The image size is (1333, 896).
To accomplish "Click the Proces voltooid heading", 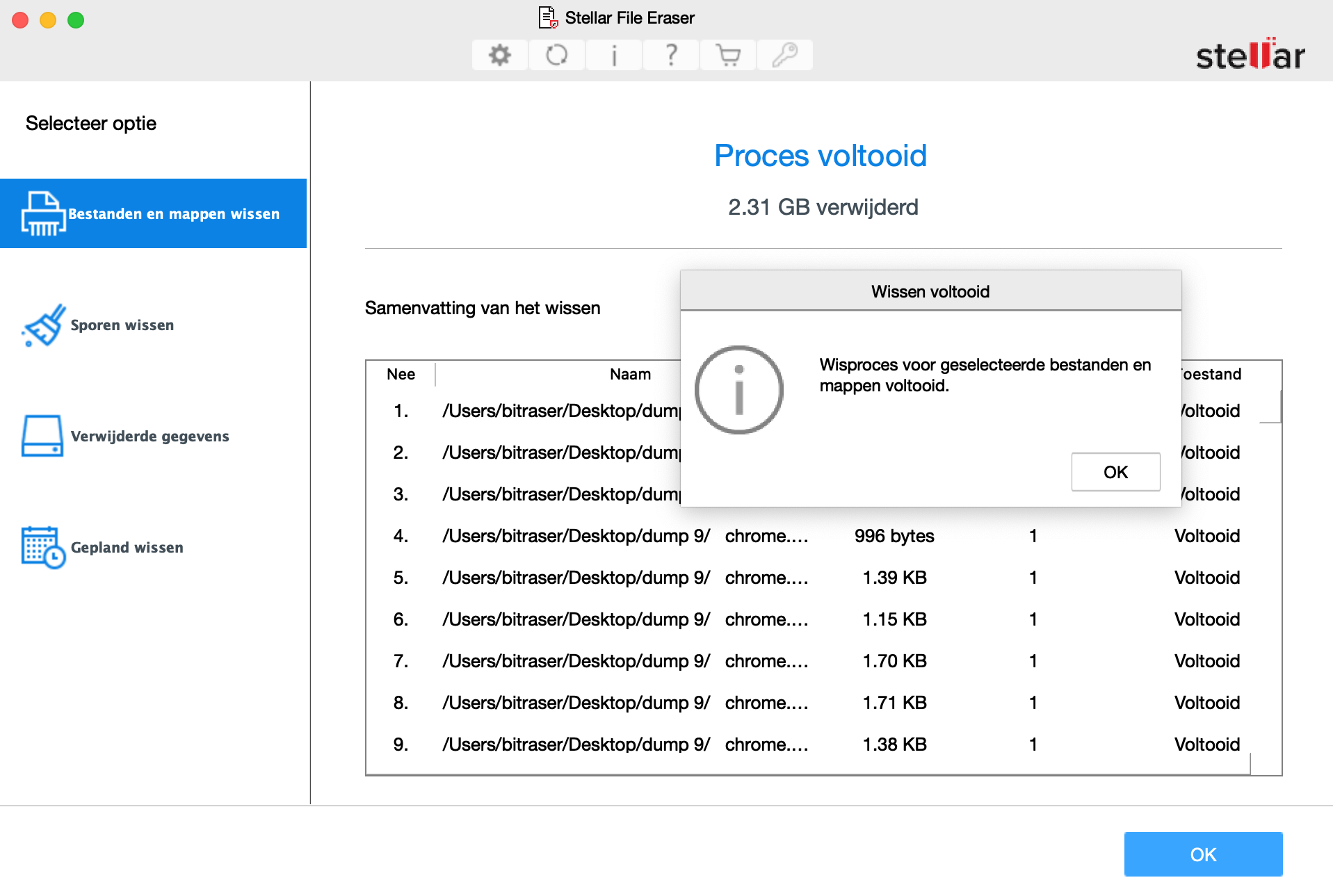I will (821, 156).
